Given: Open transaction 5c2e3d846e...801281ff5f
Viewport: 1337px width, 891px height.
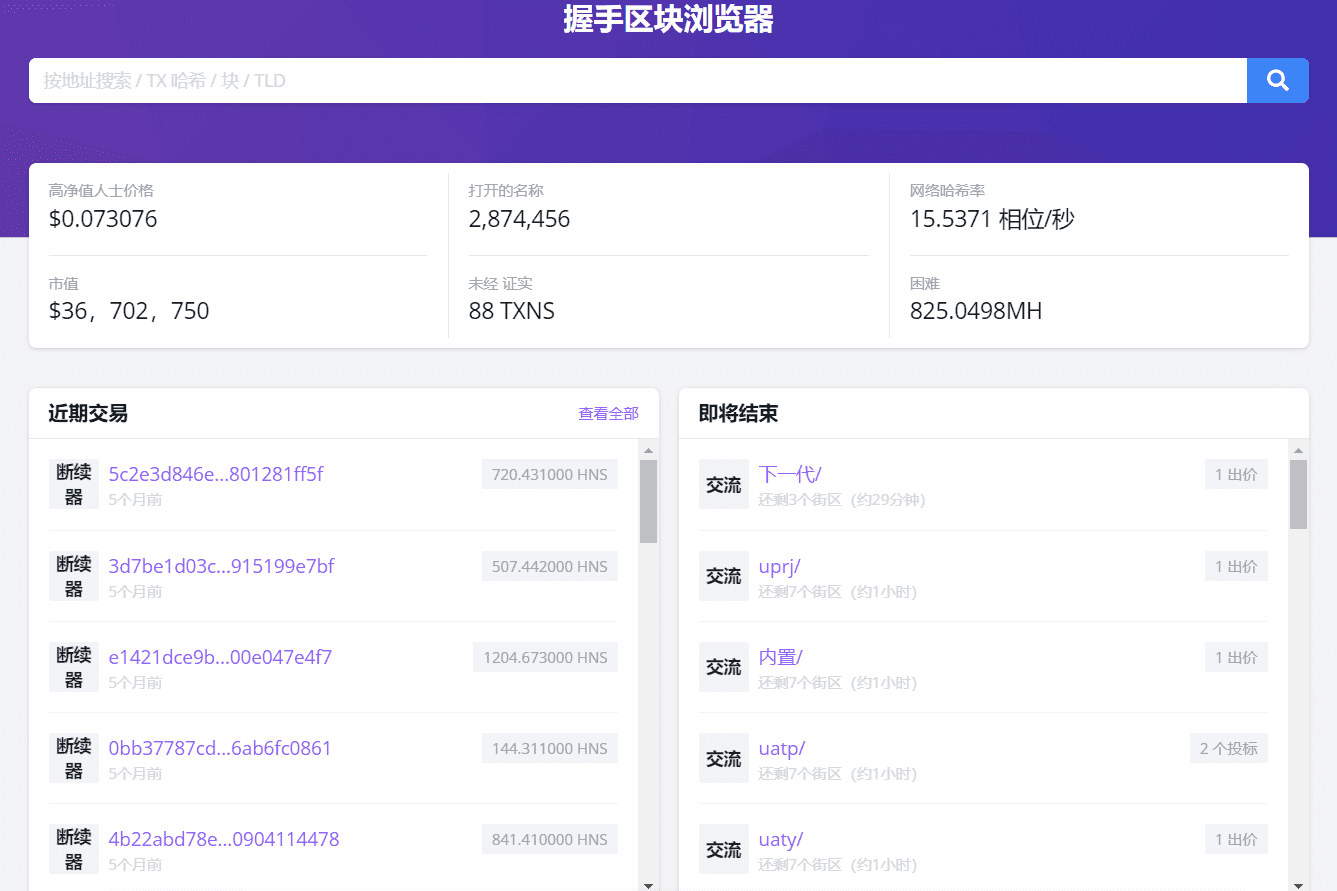Looking at the screenshot, I should click(x=215, y=474).
